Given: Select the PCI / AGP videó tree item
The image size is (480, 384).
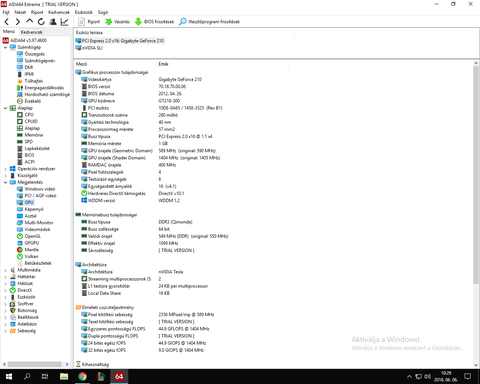Looking at the screenshot, I should [40, 196].
